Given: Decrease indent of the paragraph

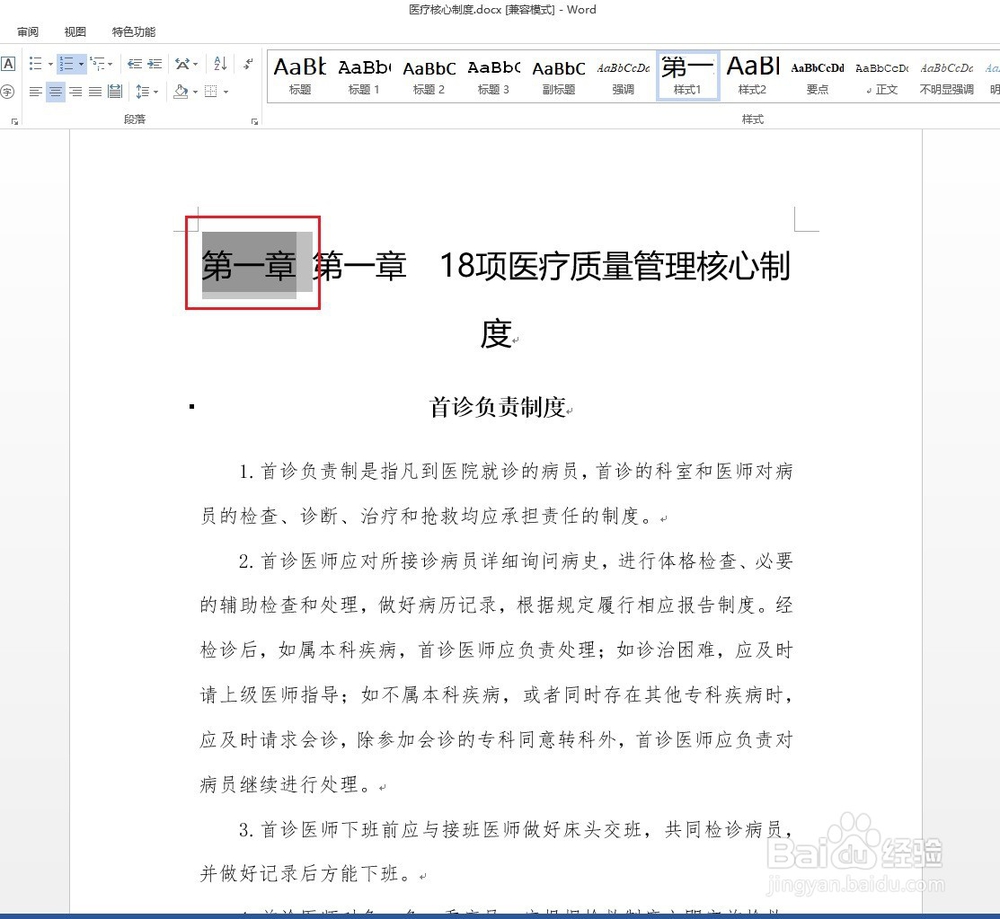Looking at the screenshot, I should pyautogui.click(x=135, y=64).
